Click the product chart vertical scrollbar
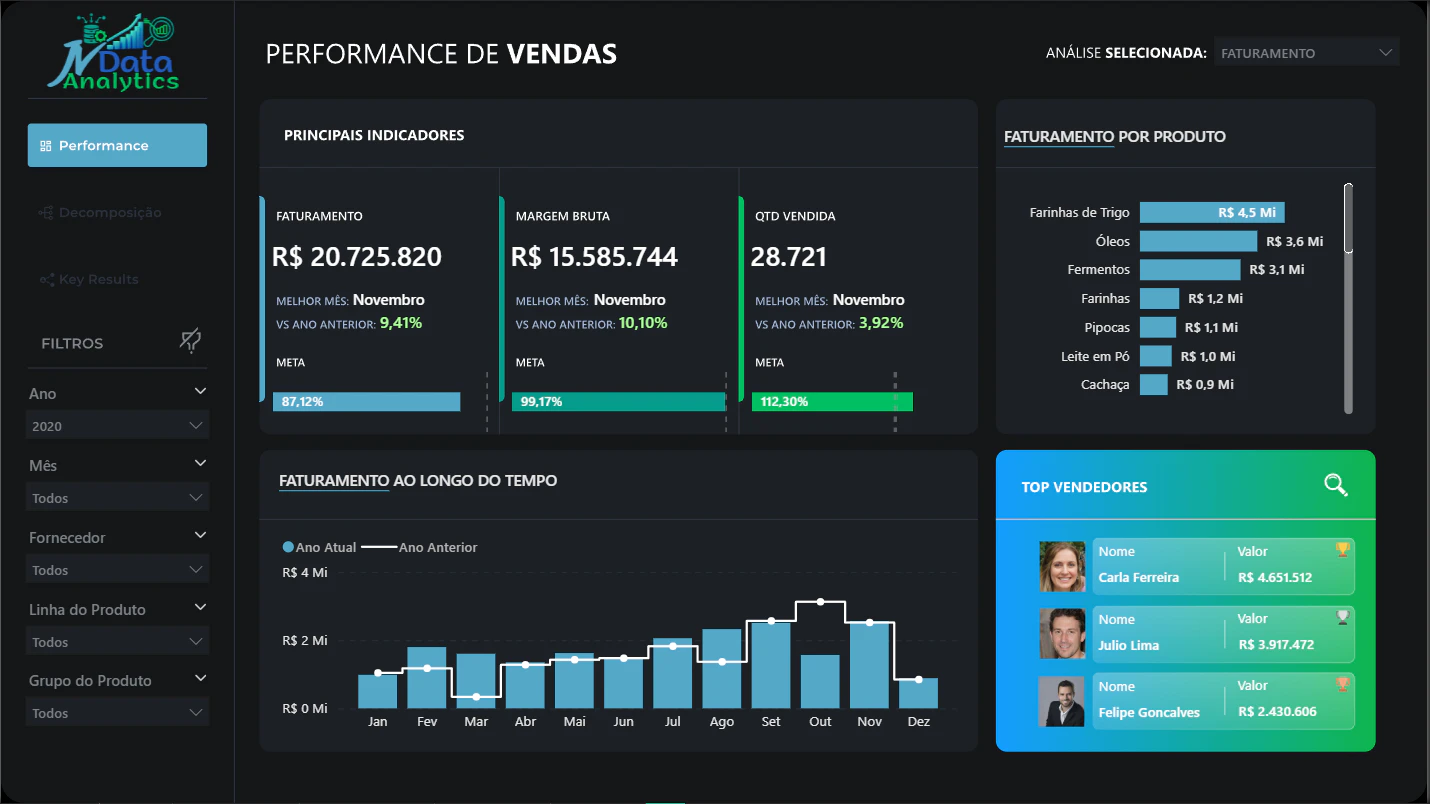1430x804 pixels. (x=1348, y=298)
